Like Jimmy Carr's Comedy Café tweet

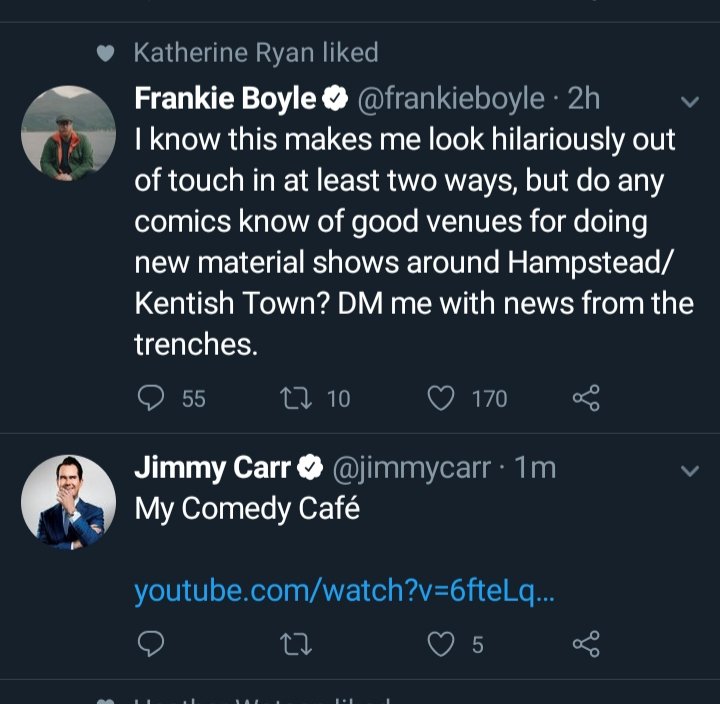441,644
